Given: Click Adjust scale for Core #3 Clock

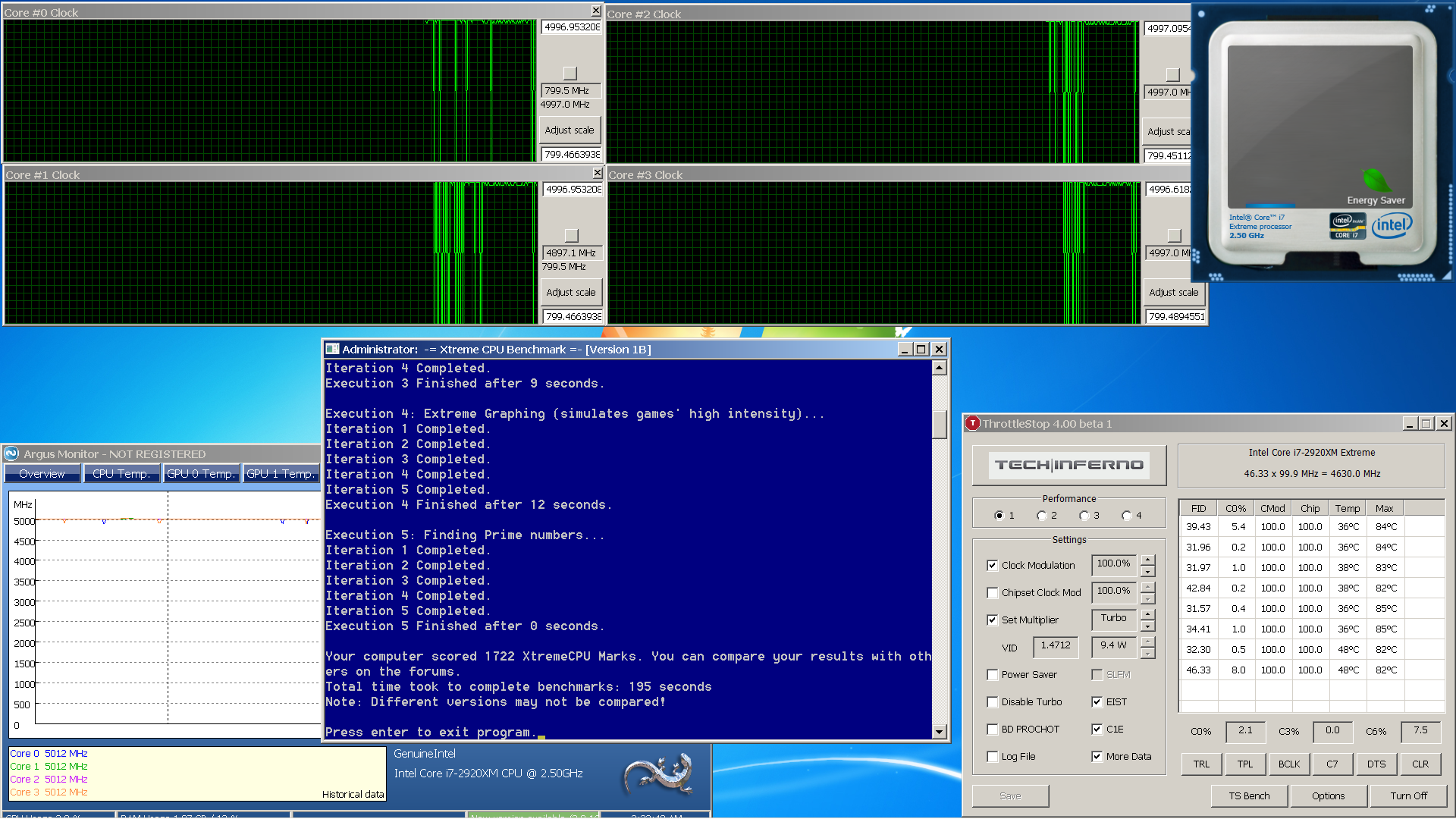Looking at the screenshot, I should click(x=1174, y=293).
